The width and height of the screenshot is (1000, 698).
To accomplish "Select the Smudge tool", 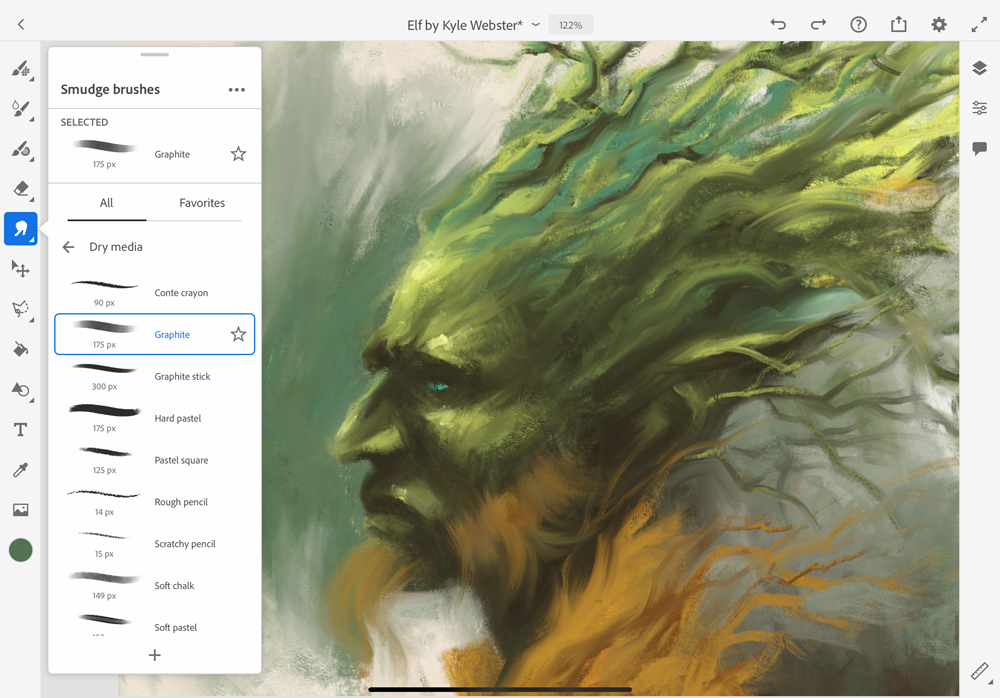I will pyautogui.click(x=20, y=228).
